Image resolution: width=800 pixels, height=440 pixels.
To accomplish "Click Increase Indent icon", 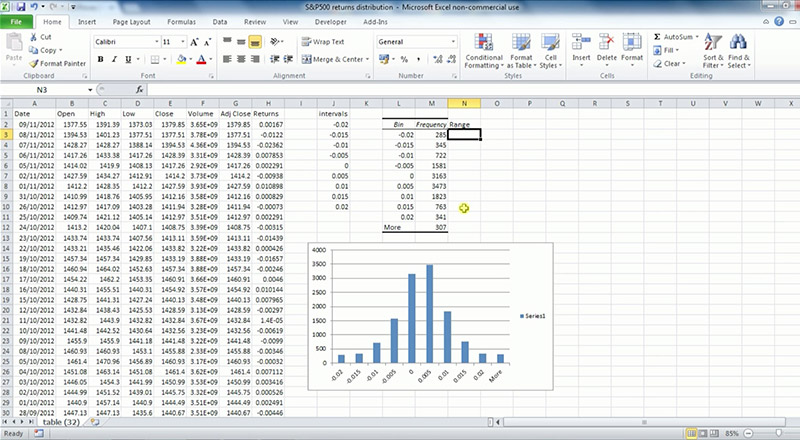I will (x=288, y=59).
